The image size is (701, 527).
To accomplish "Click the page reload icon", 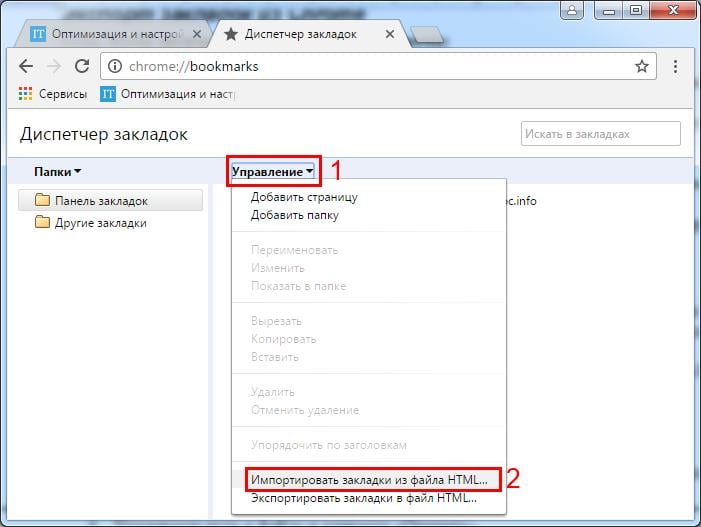I will point(82,66).
